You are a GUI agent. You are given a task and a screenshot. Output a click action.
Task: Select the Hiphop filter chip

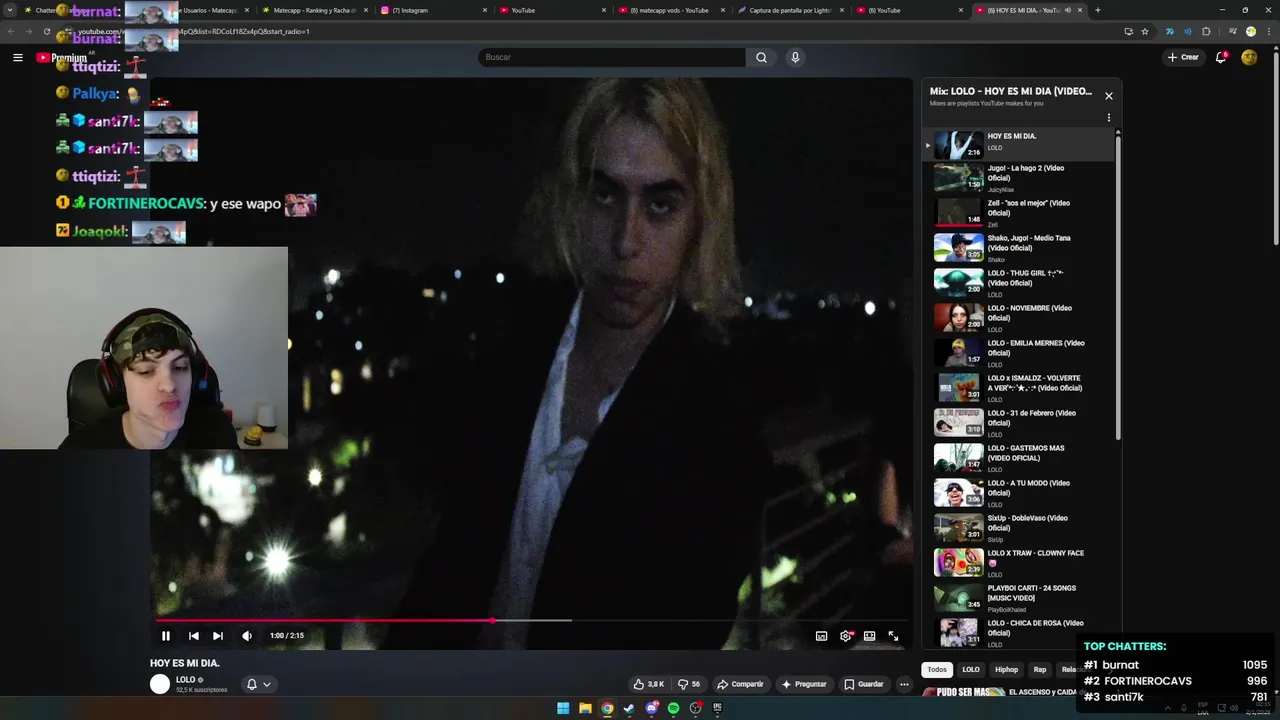(x=1006, y=670)
